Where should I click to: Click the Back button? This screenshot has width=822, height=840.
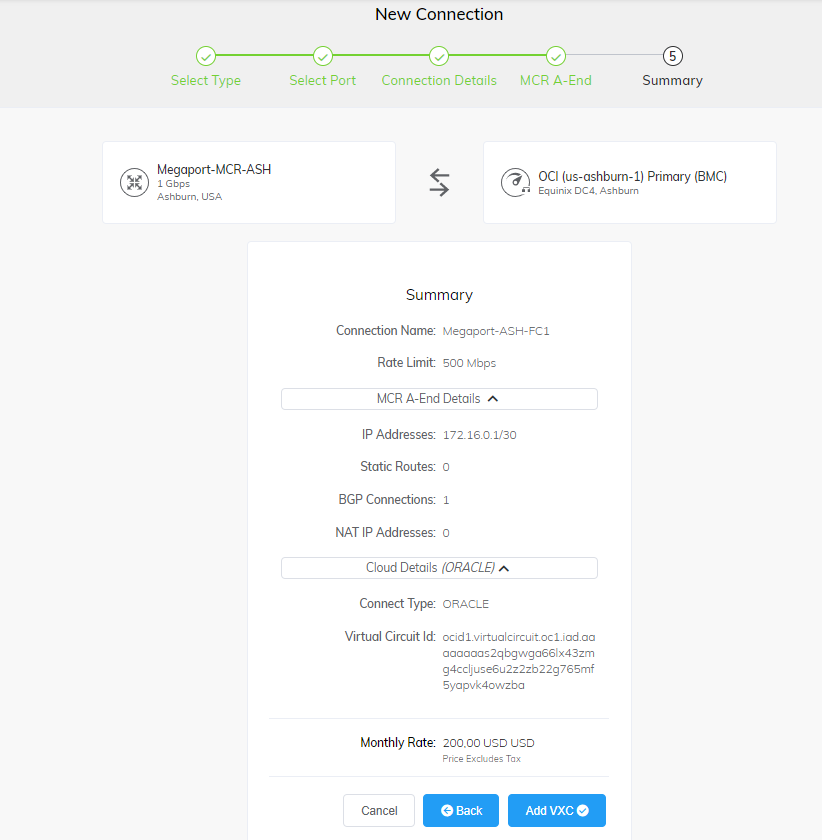[461, 811]
